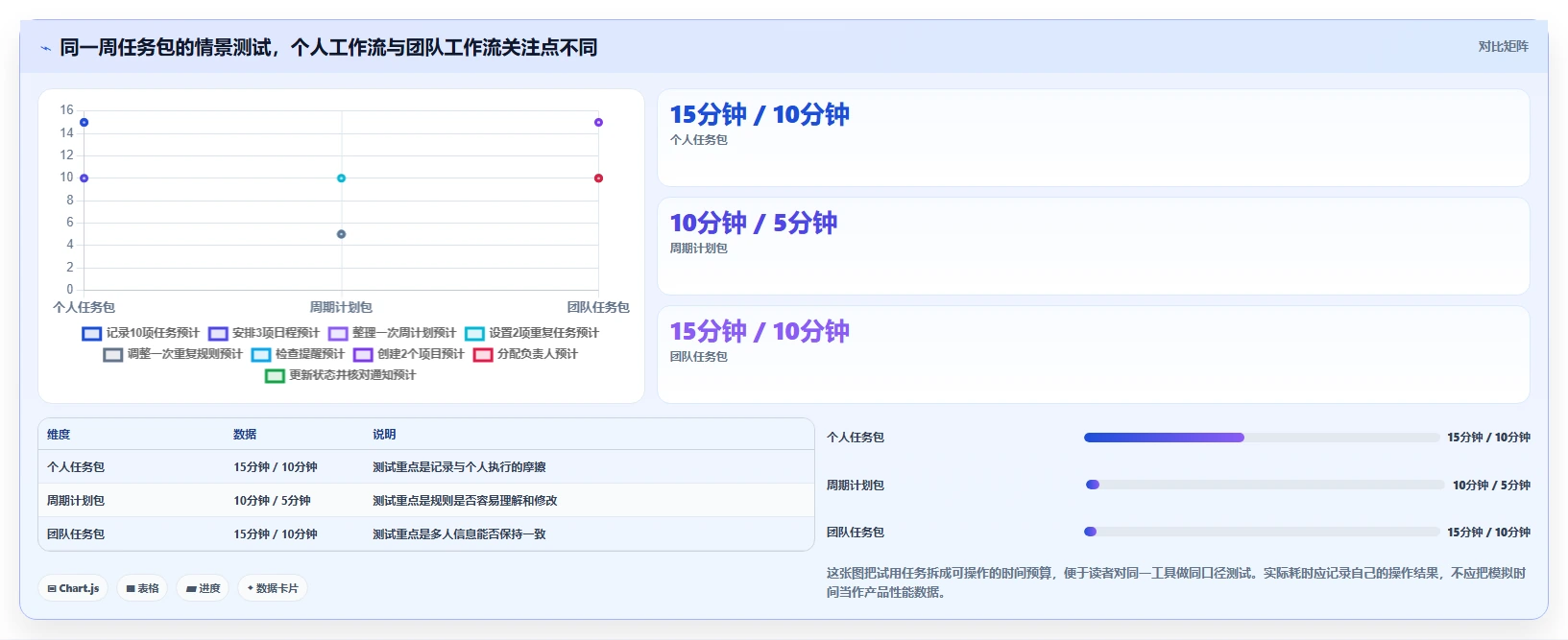
Task: Click the 个人任务包 label beside the progress bar
Action: pyautogui.click(x=856, y=438)
